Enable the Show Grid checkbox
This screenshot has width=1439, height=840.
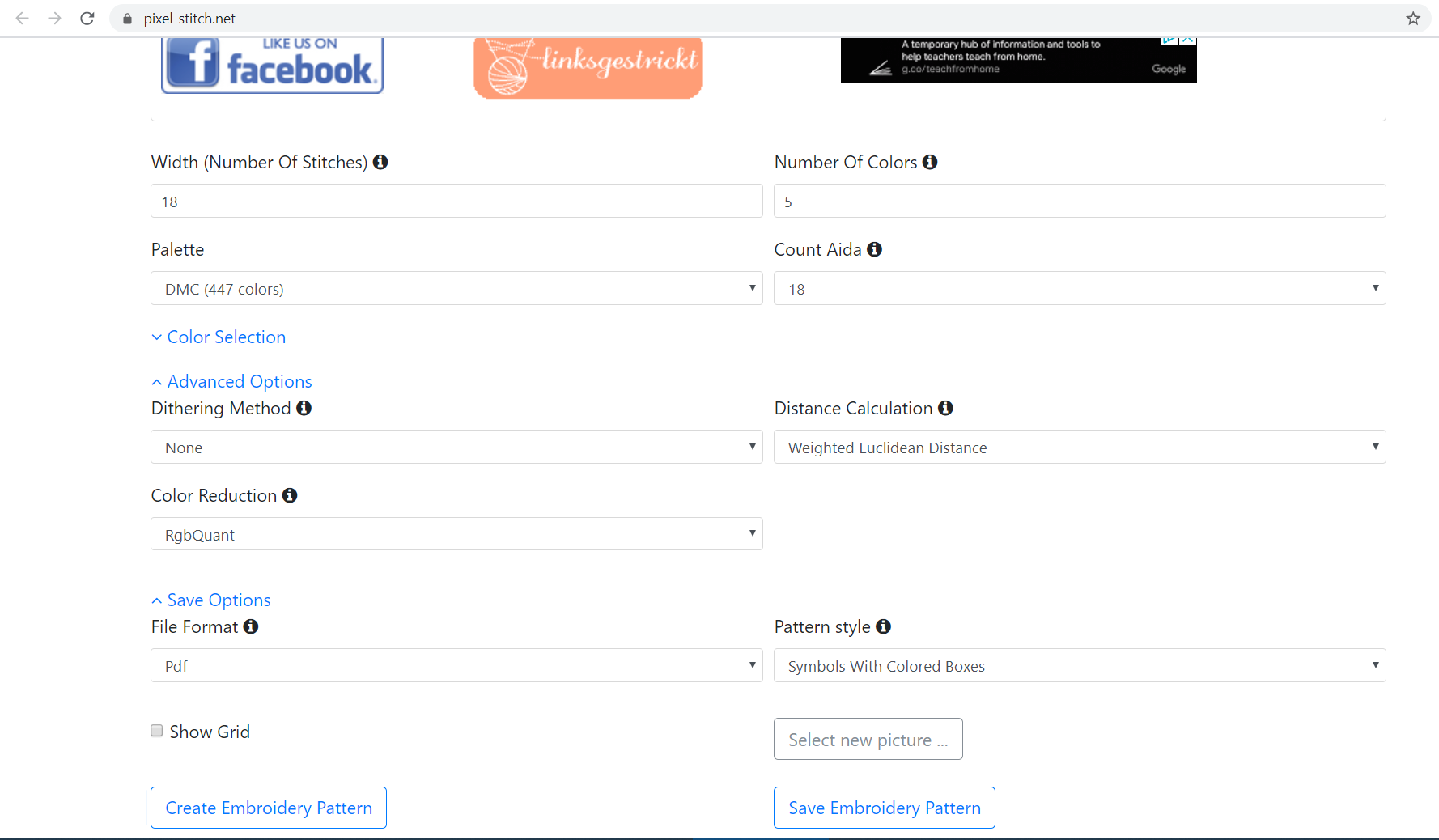(157, 731)
